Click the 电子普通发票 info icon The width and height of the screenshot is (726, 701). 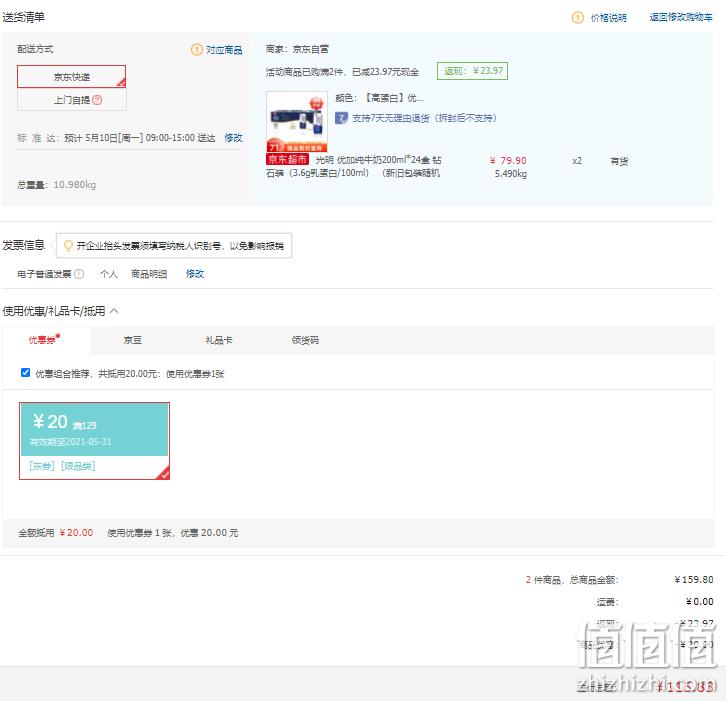coord(79,274)
